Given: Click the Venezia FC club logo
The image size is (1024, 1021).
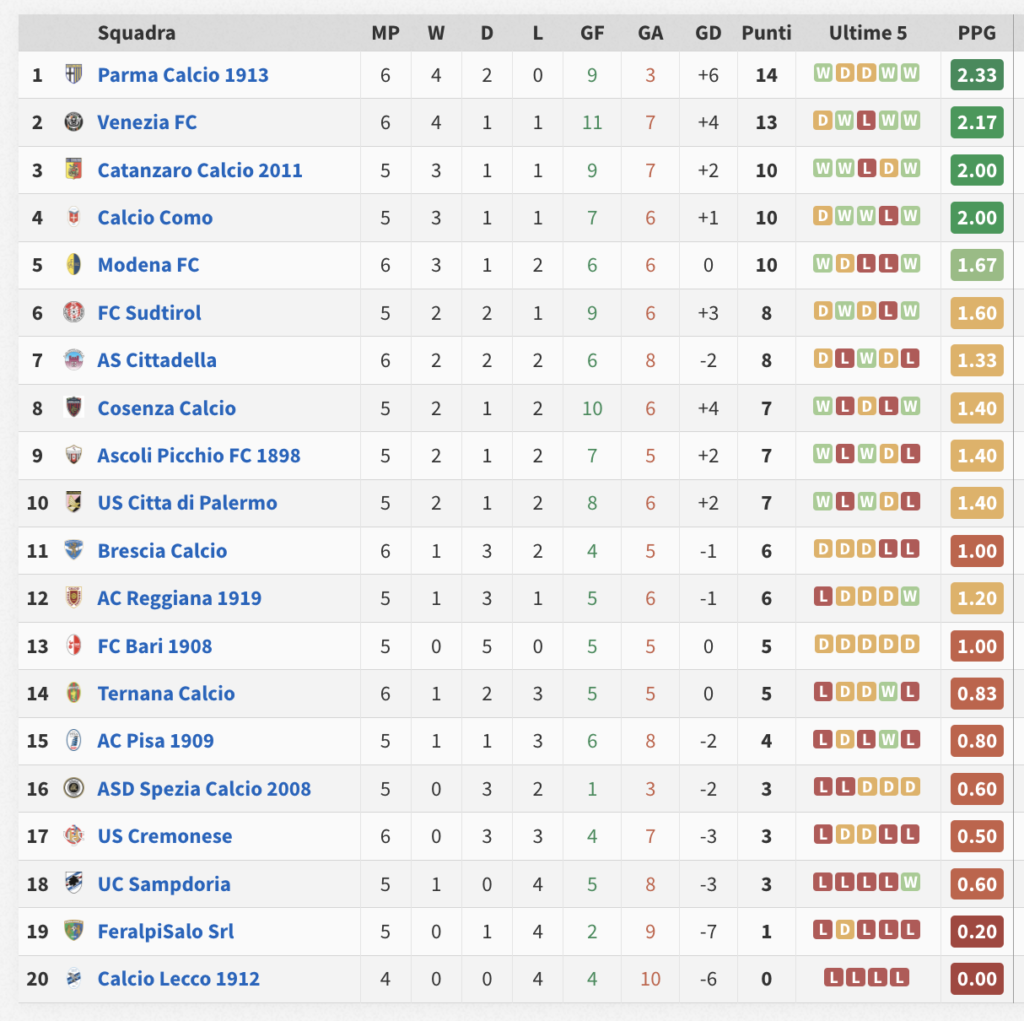Looking at the screenshot, I should click(74, 122).
